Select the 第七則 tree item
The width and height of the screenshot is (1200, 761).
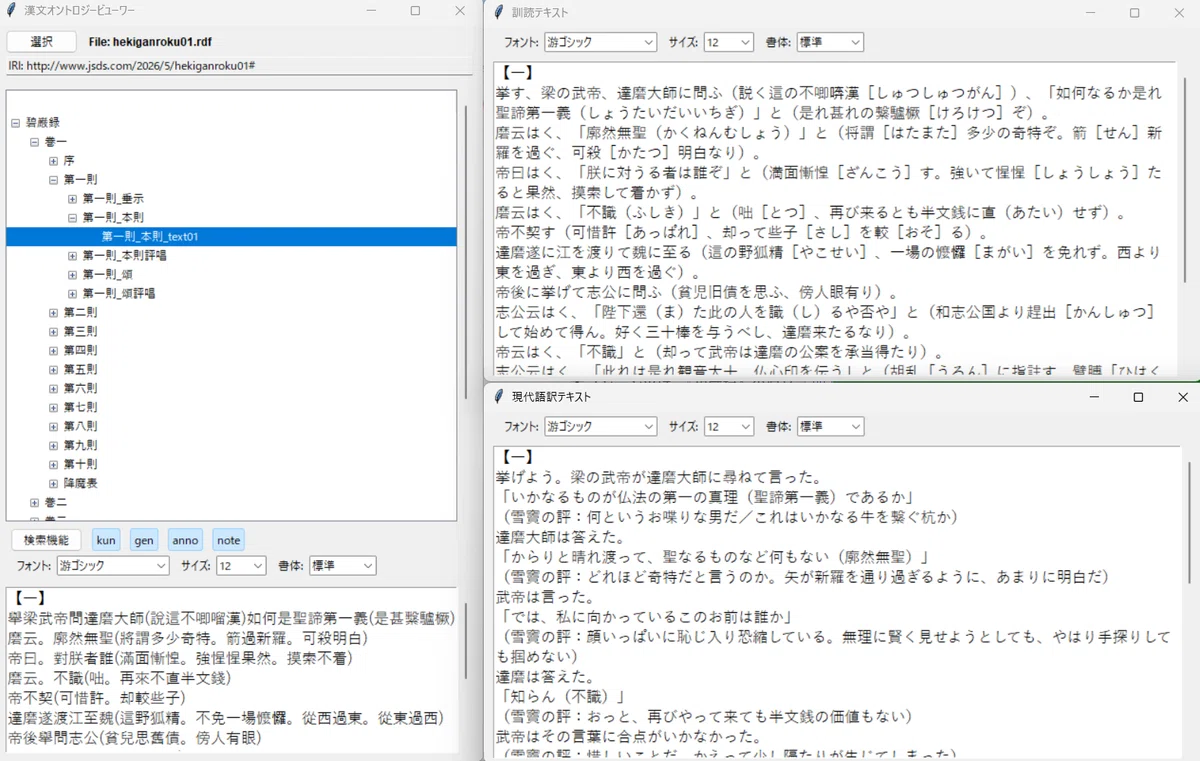tap(80, 407)
